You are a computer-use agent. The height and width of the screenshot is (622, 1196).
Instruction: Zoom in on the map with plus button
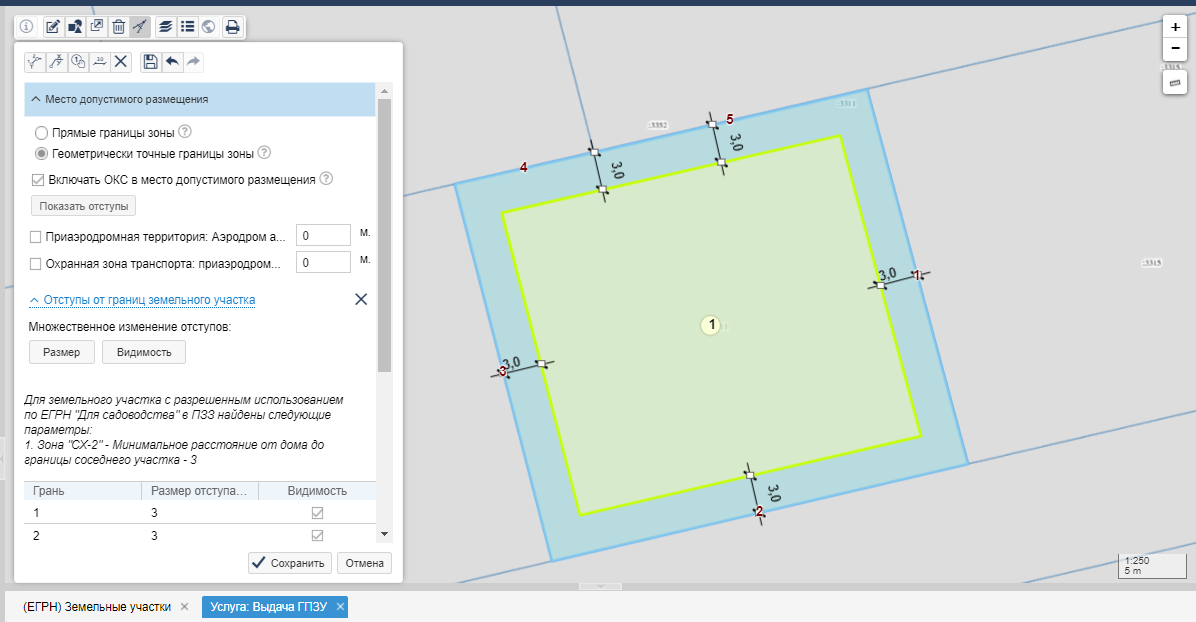tap(1175, 28)
